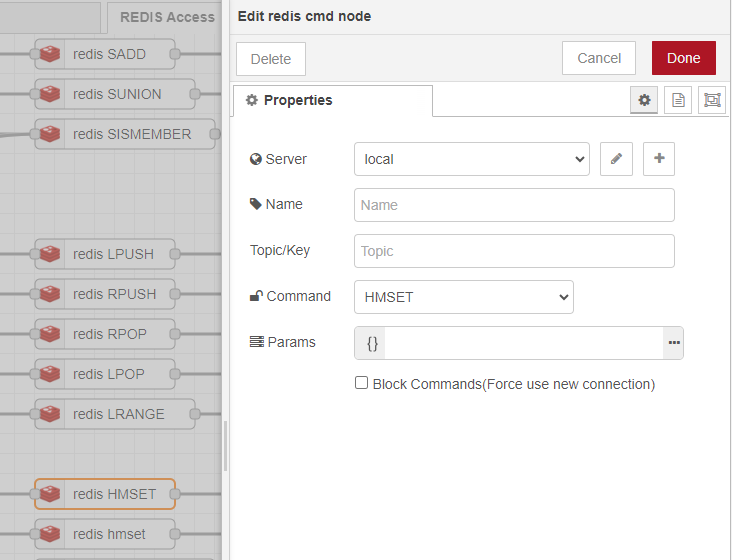Screen dimensions: 732x560
Task: Click the Delete button
Action: (x=271, y=59)
